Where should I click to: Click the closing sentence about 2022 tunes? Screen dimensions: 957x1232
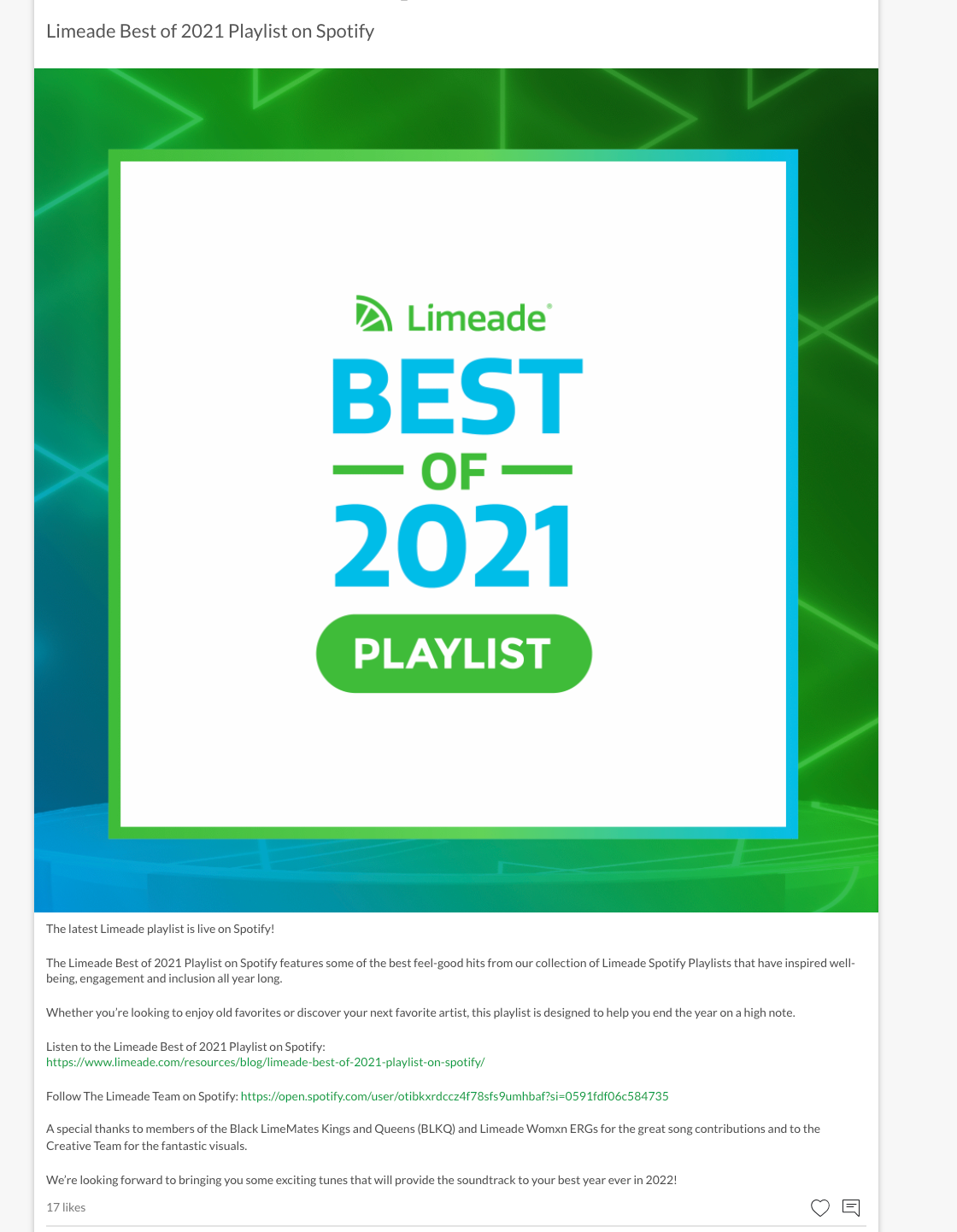(x=361, y=1180)
